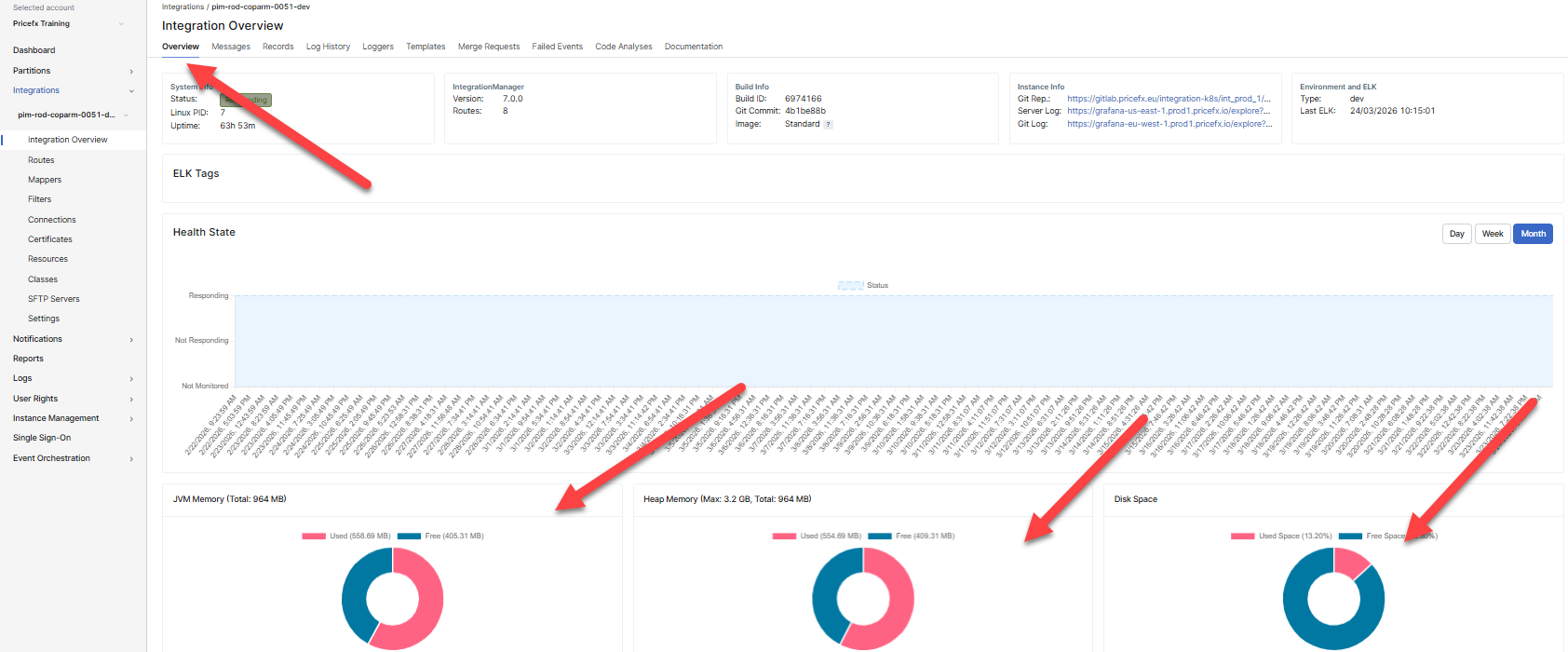Toggle the JVM Memory Used legend swatch
The width and height of the screenshot is (1568, 652).
(x=314, y=537)
